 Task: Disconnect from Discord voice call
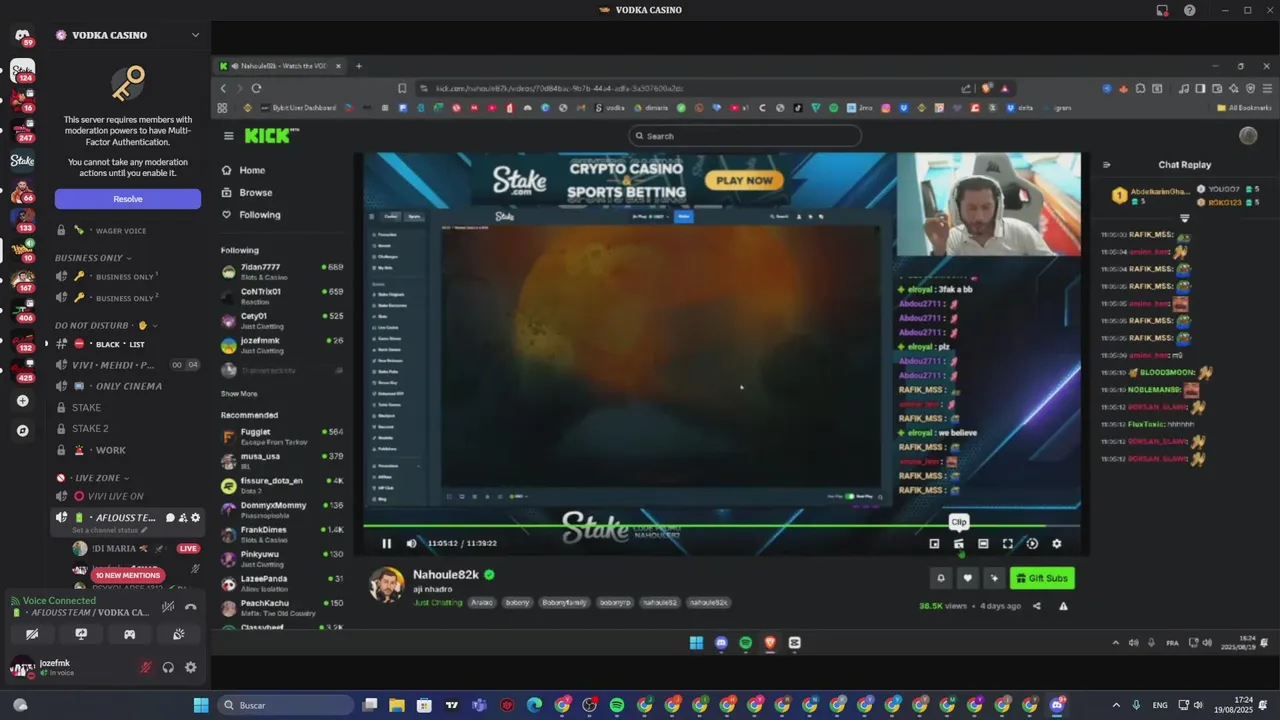(190, 606)
